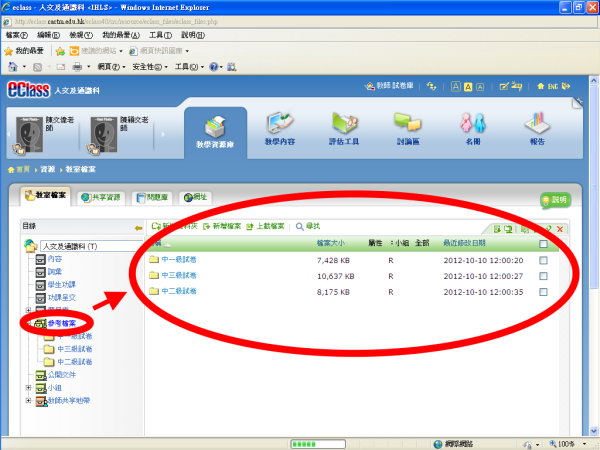Open the 教學資源庫 teaching resources module
Screen dimensions: 600x450
click(215, 133)
